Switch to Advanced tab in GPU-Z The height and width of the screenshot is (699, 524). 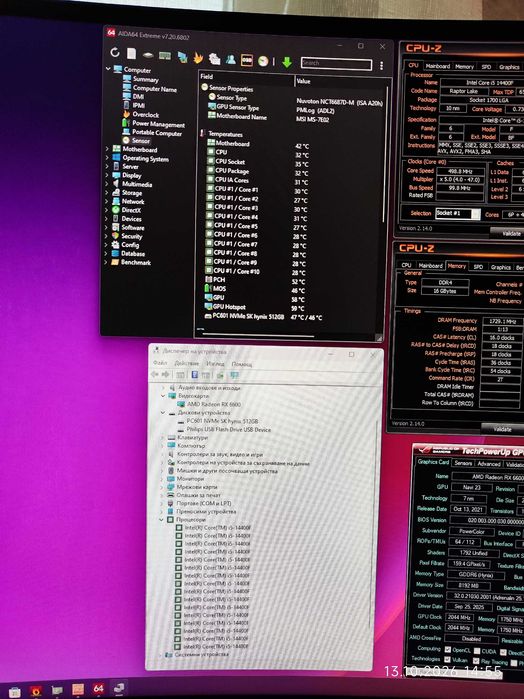[x=488, y=464]
